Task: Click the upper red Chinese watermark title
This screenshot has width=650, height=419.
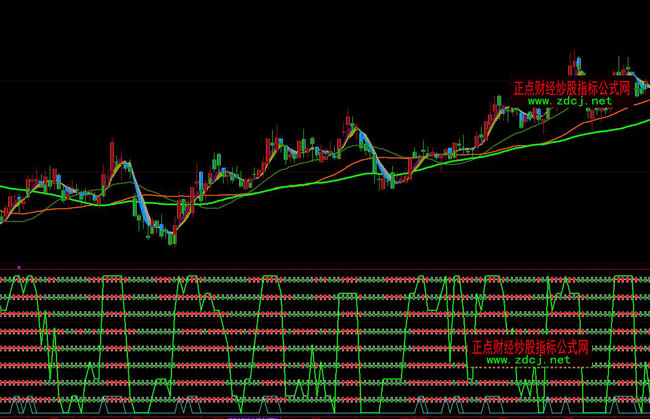Action: point(573,88)
